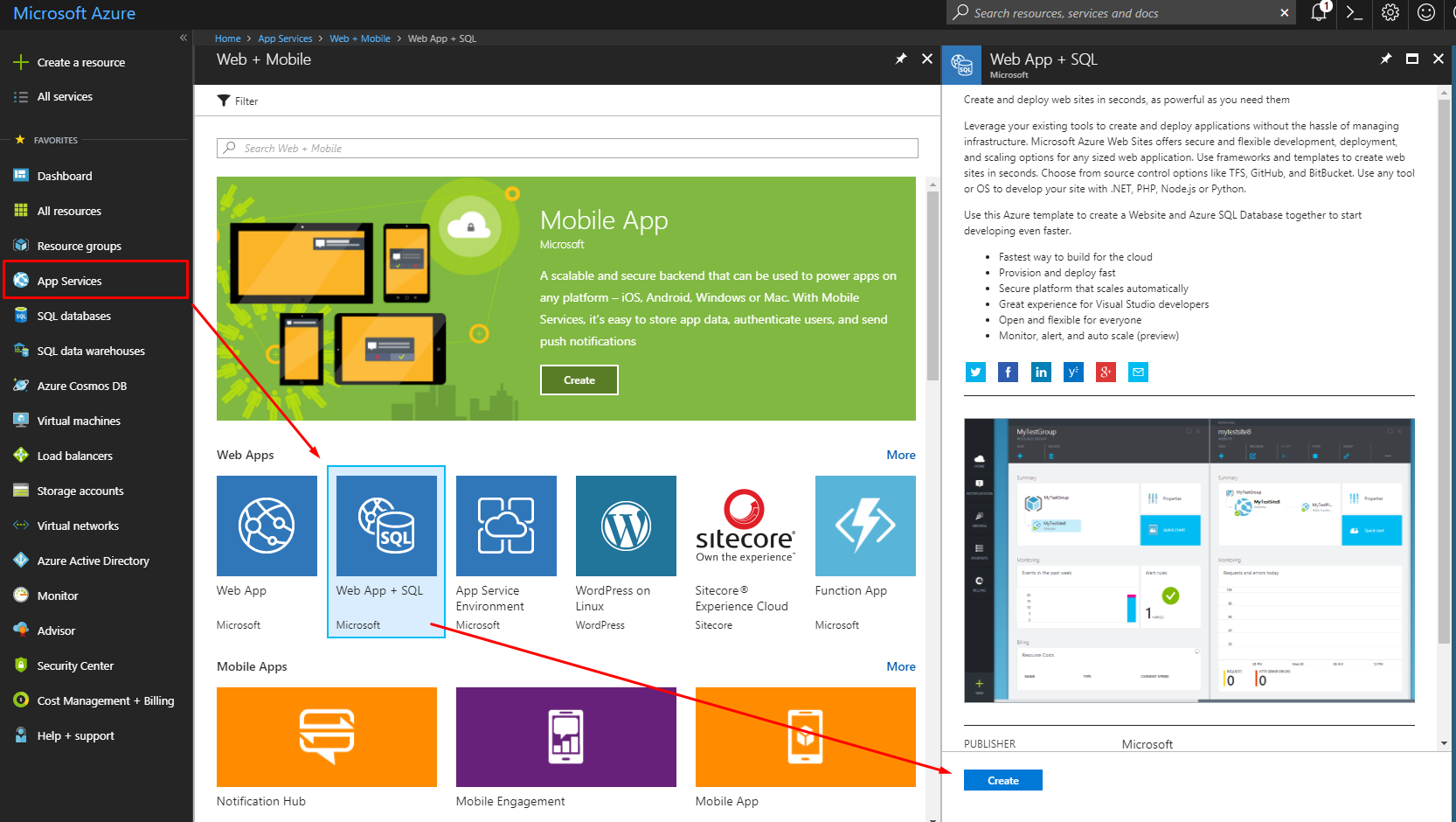
Task: Share on Facebook icon
Action: point(1008,373)
